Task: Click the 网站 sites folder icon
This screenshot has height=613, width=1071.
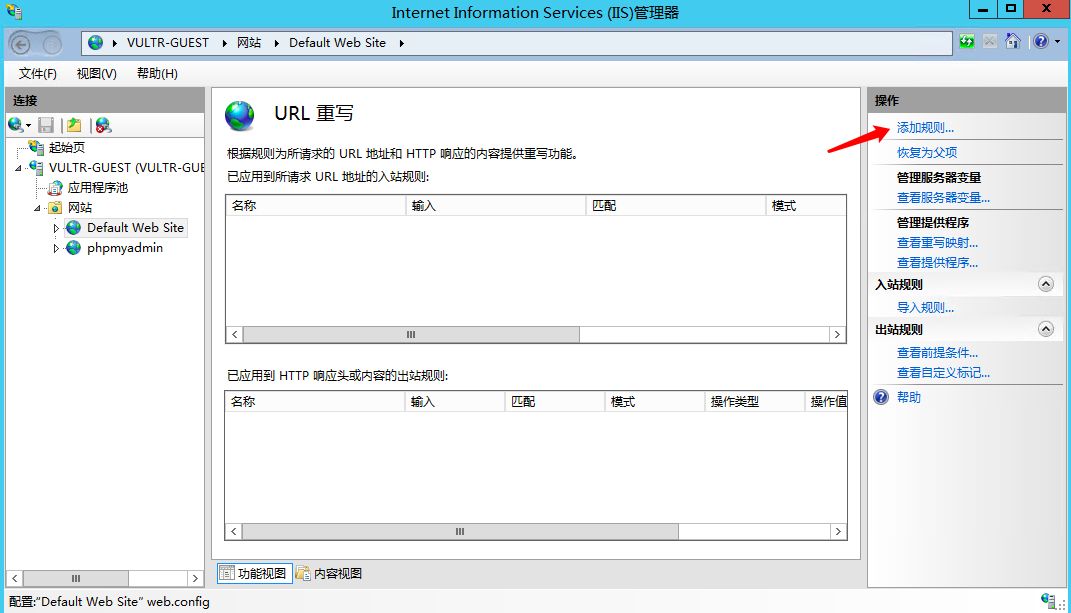Action: (55, 208)
